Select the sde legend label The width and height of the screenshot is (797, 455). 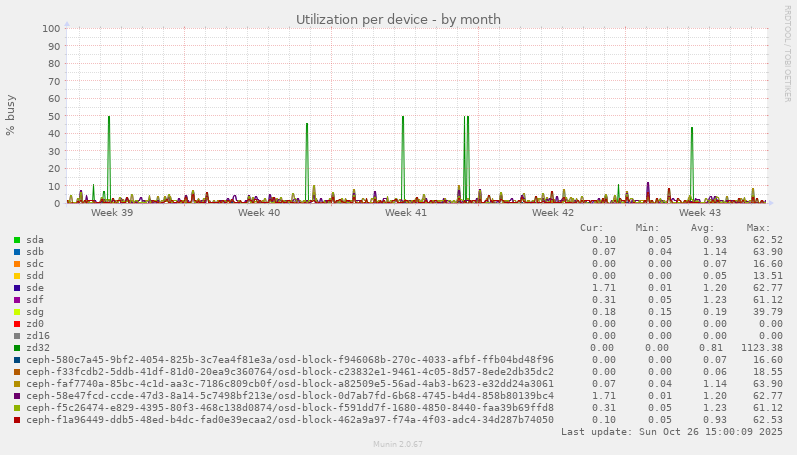[35, 288]
